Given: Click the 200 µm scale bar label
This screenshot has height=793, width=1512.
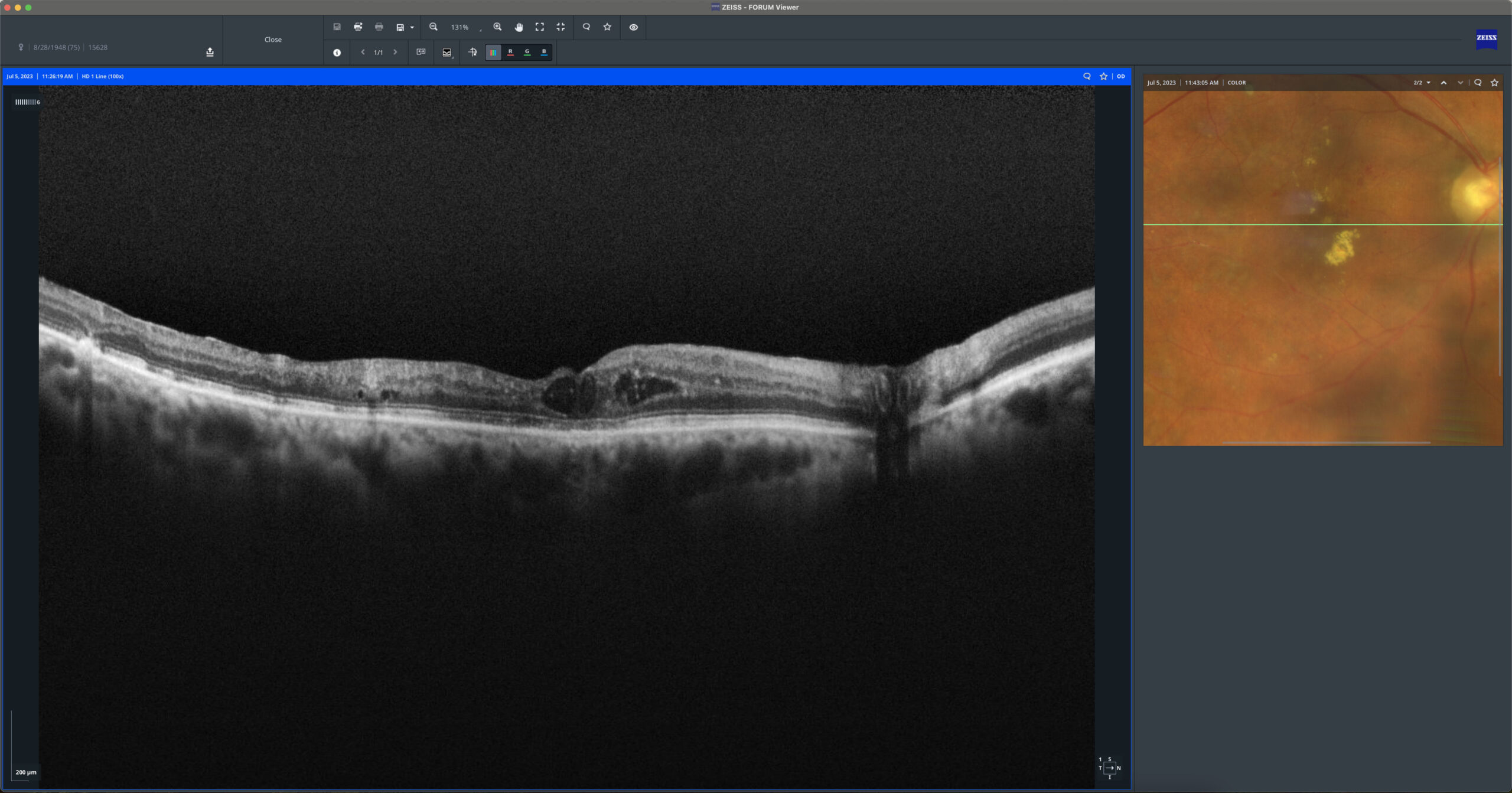Looking at the screenshot, I should [26, 772].
